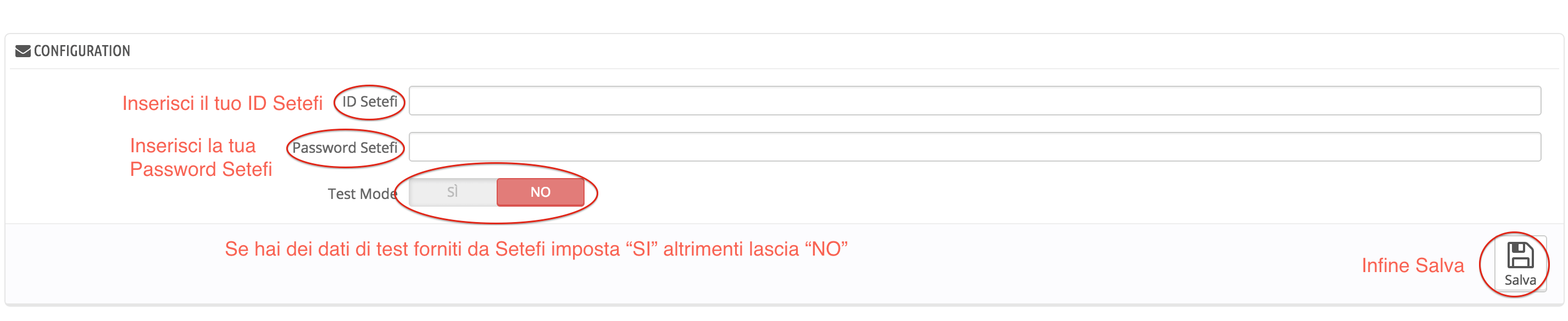The image size is (1568, 321).
Task: Focus the Password Setefi text box
Action: [975, 147]
